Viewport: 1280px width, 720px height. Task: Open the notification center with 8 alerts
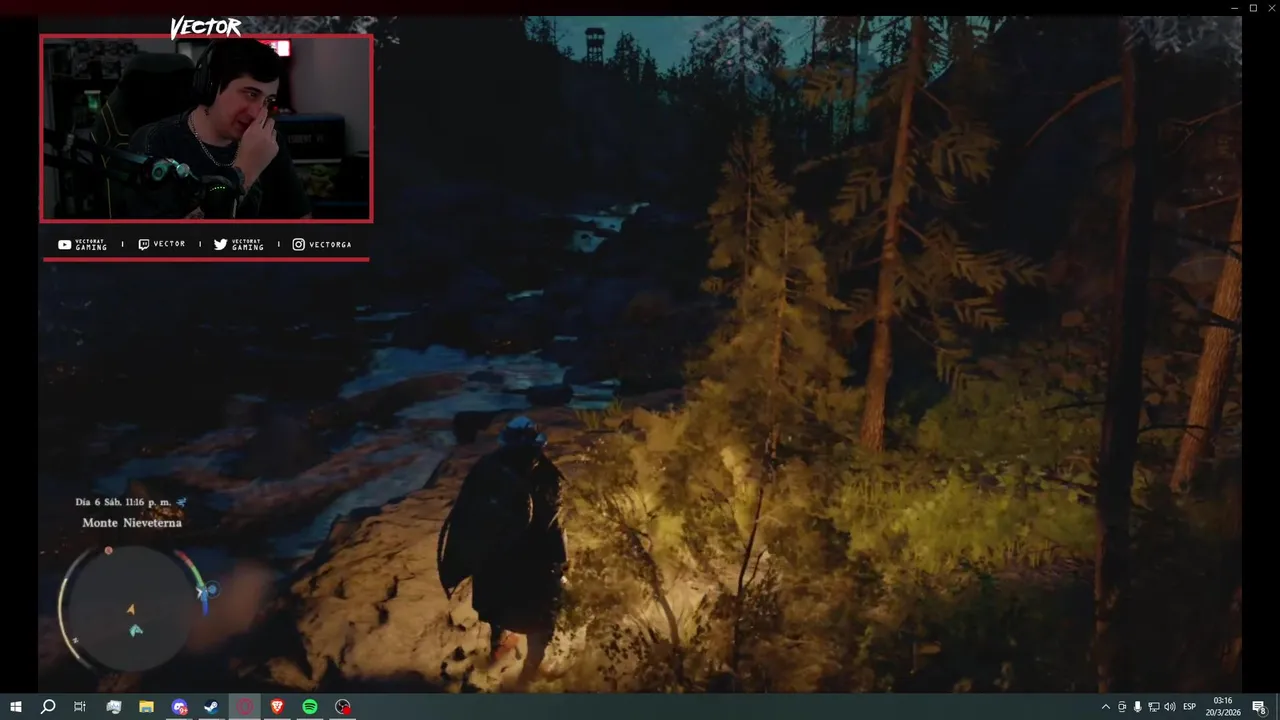click(x=1259, y=707)
